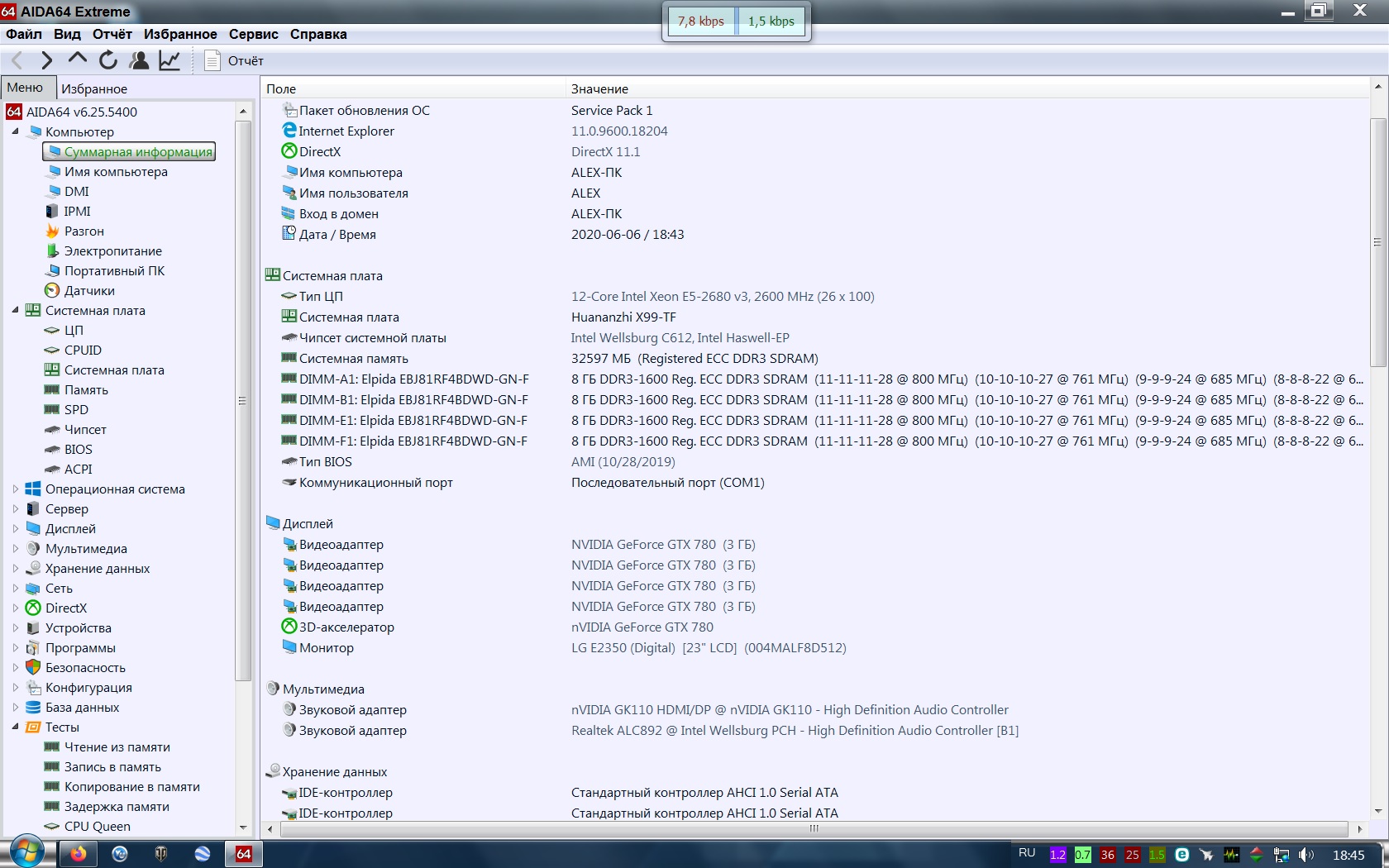Open the Graph chart icon in toolbar

click(169, 60)
